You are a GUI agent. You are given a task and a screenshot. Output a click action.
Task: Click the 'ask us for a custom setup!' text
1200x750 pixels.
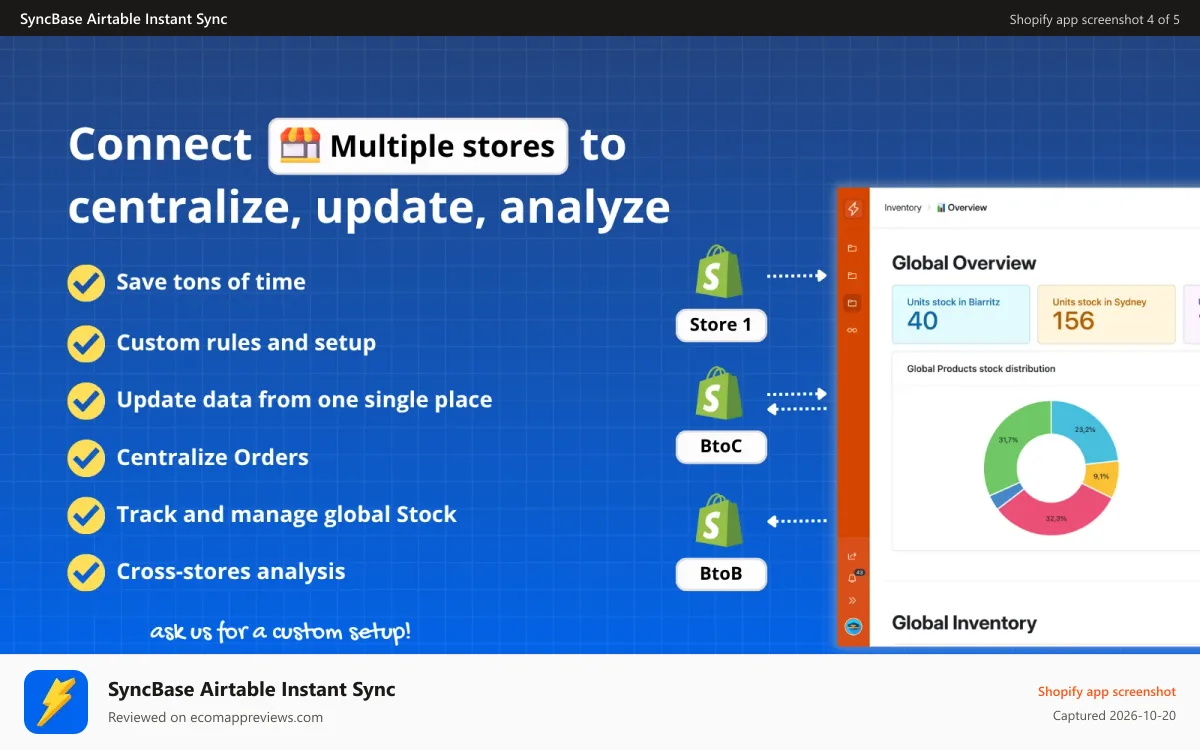coord(280,632)
